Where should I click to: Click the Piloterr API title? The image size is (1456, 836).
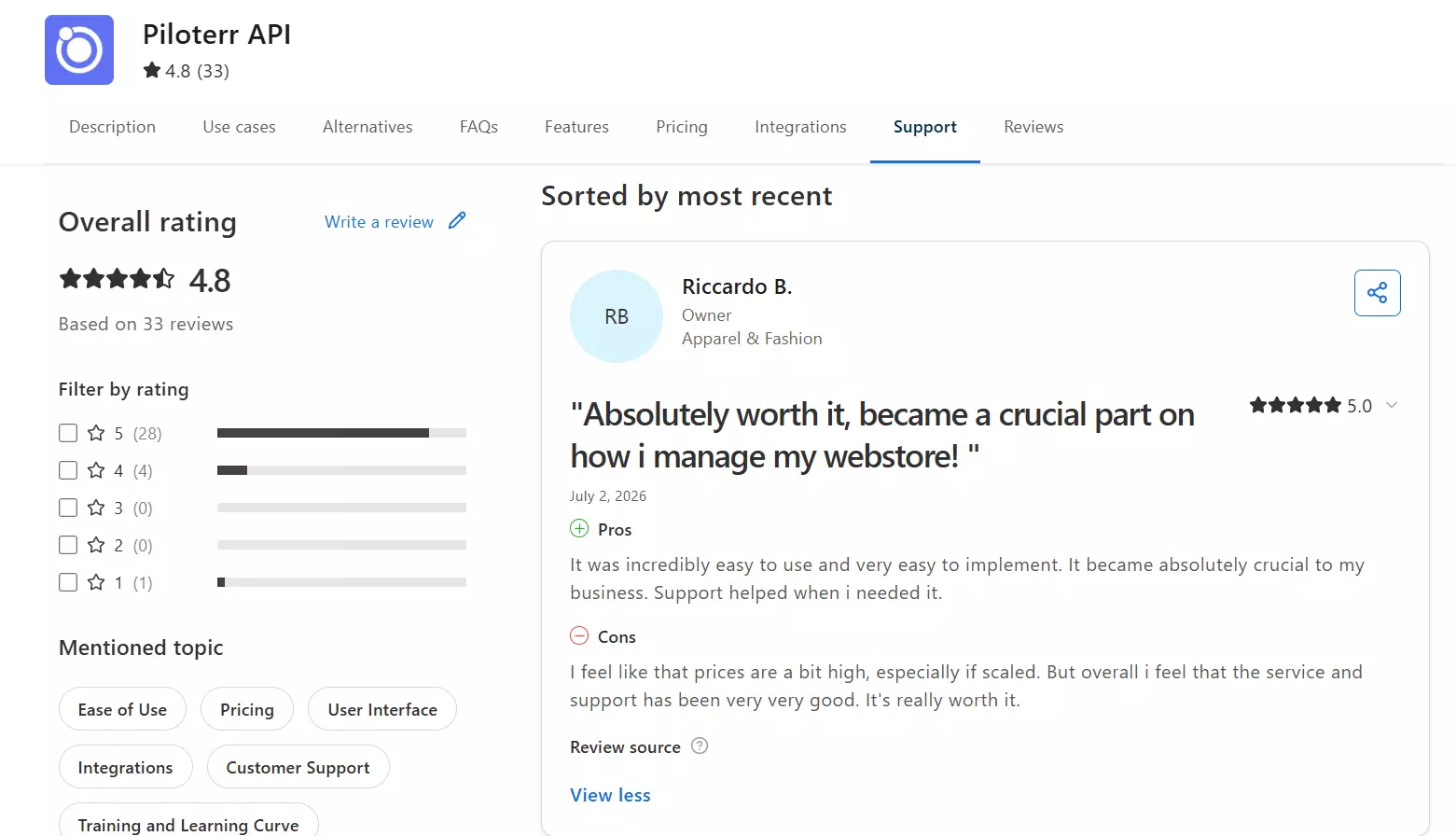point(216,35)
